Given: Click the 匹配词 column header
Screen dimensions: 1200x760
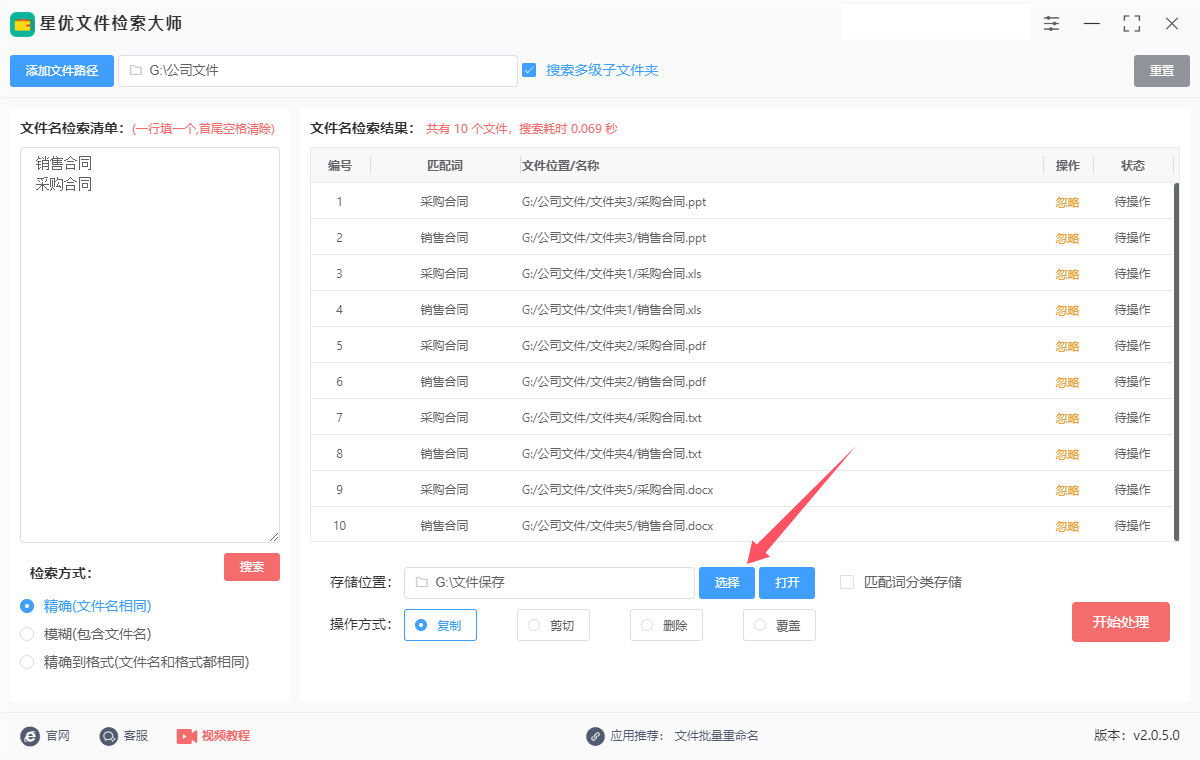Looking at the screenshot, I should coord(445,166).
